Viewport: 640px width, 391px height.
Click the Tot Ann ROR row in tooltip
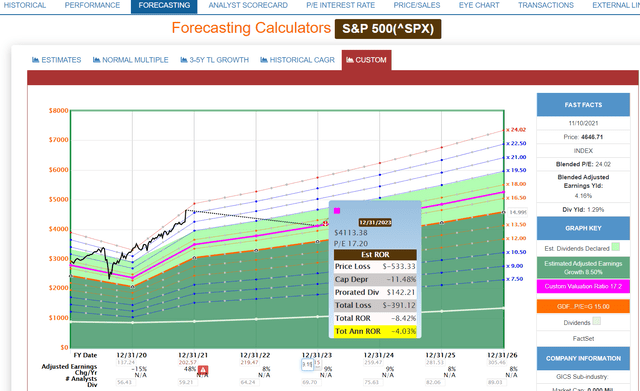pyautogui.click(x=375, y=331)
